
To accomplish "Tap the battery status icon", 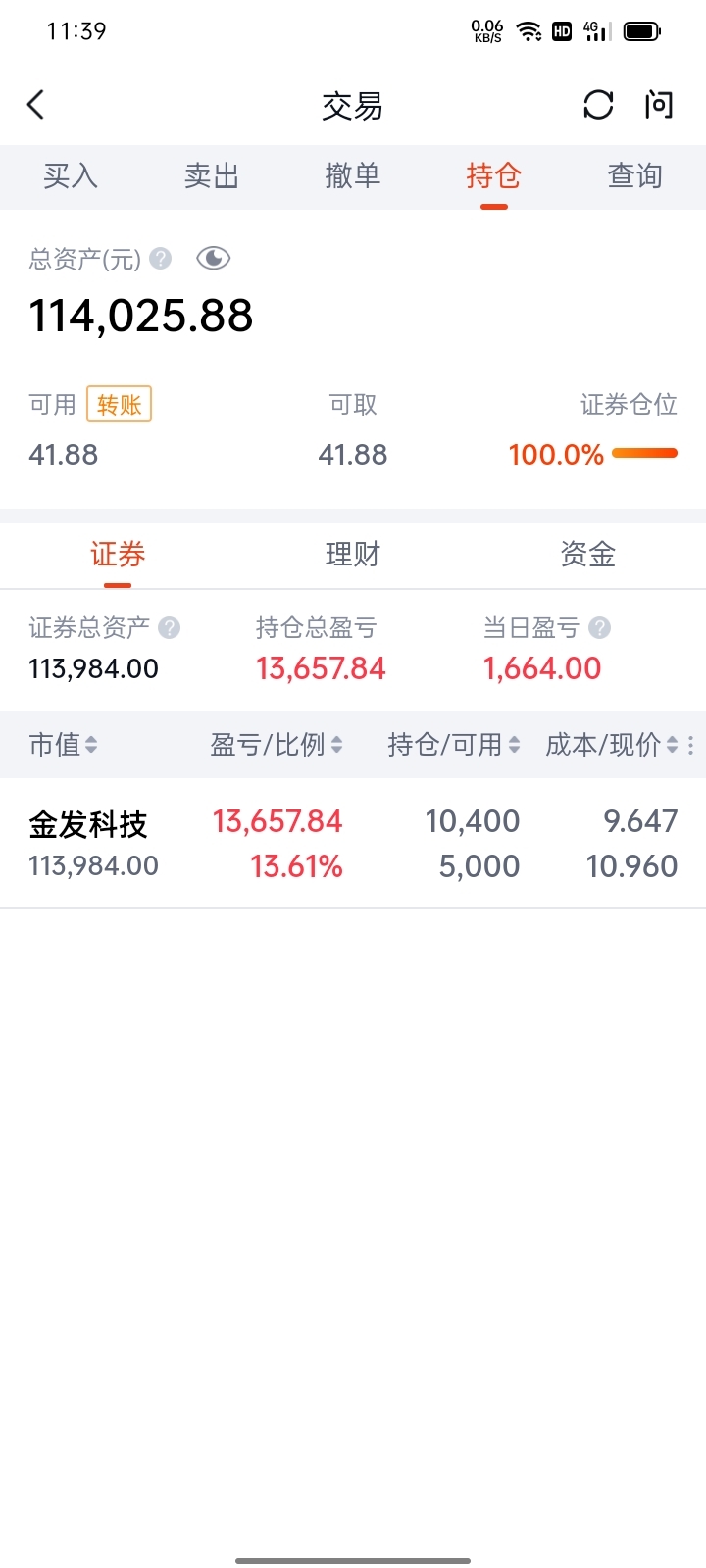I will 642,31.
